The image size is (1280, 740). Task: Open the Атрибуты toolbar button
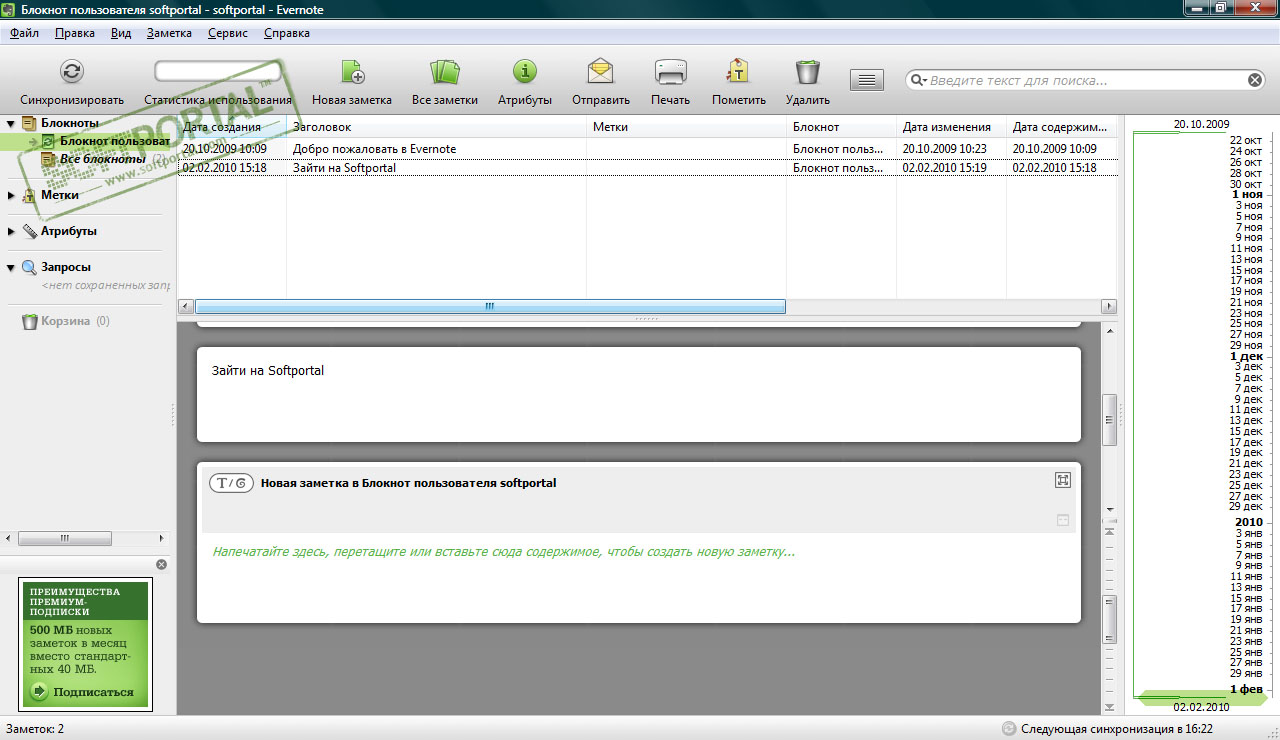click(525, 72)
